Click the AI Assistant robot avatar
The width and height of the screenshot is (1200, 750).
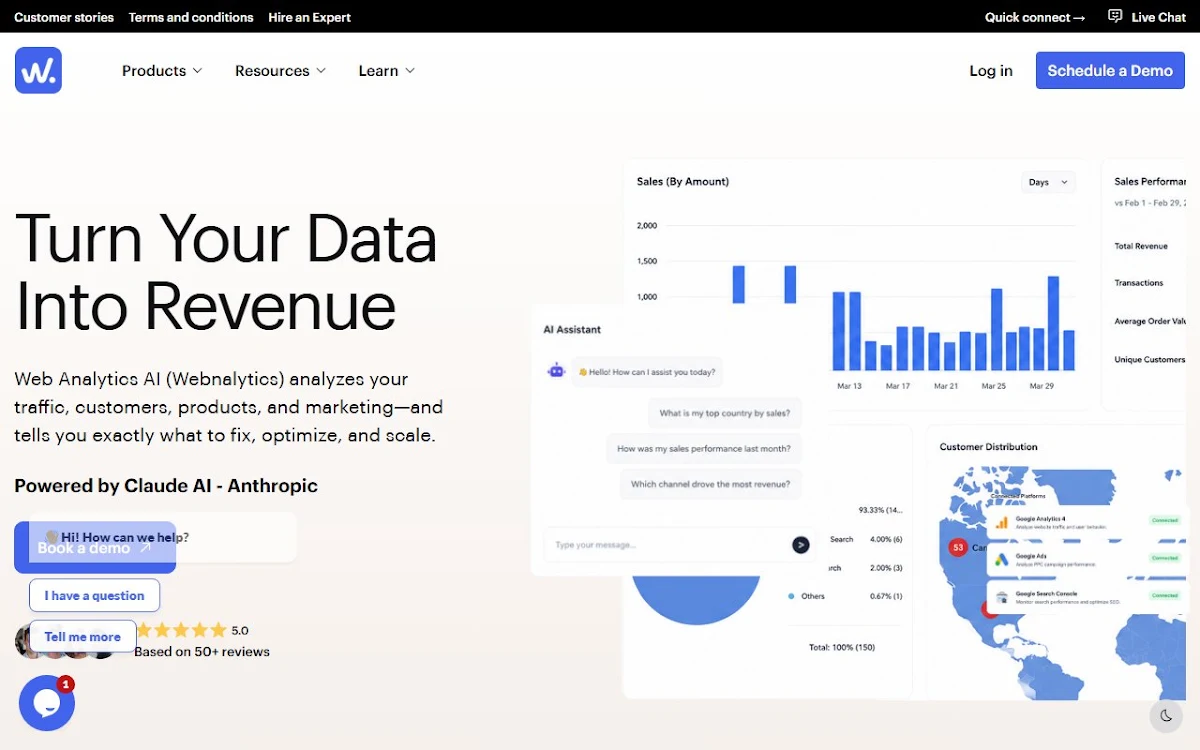[556, 371]
